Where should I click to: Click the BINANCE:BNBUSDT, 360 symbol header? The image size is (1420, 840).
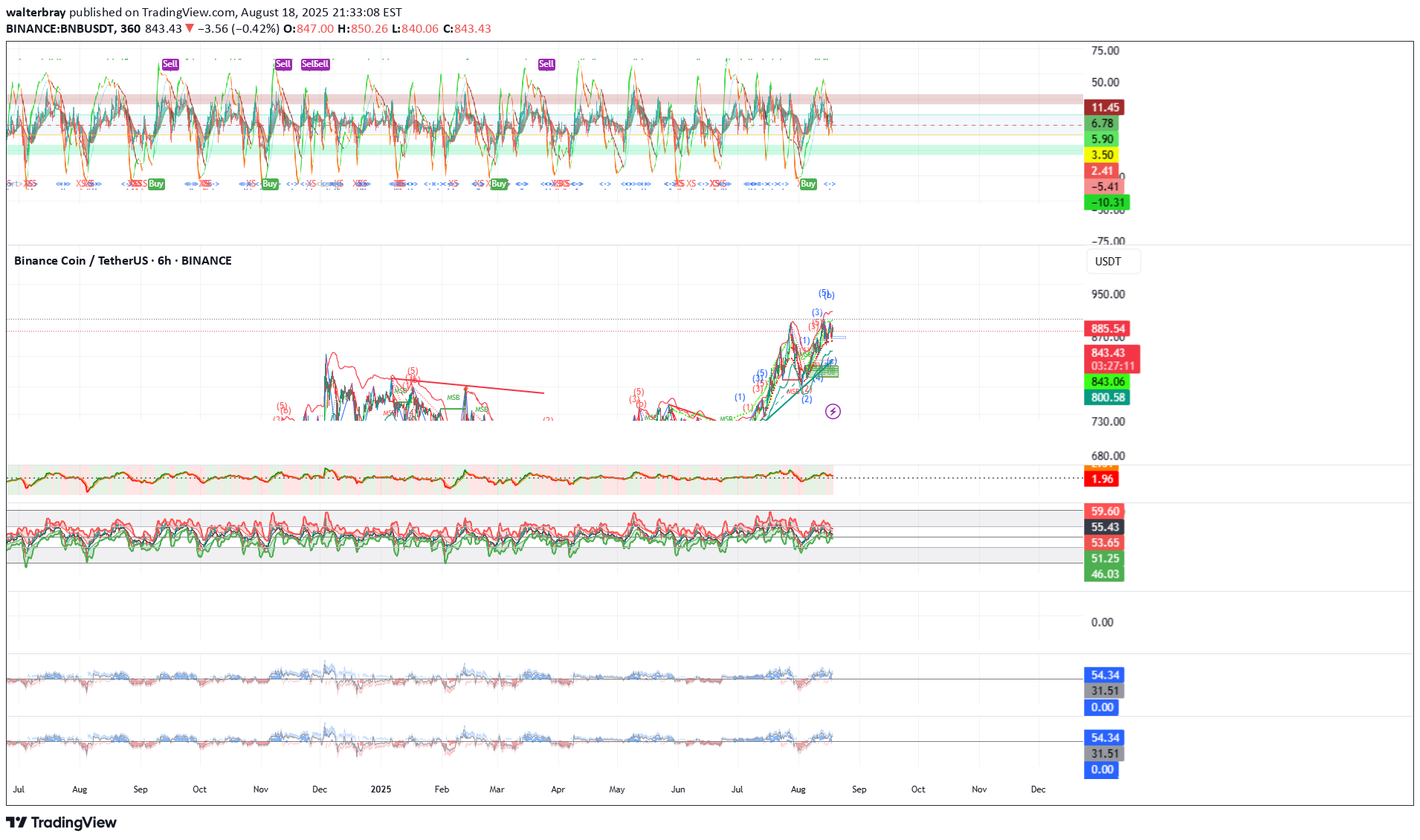(73, 29)
